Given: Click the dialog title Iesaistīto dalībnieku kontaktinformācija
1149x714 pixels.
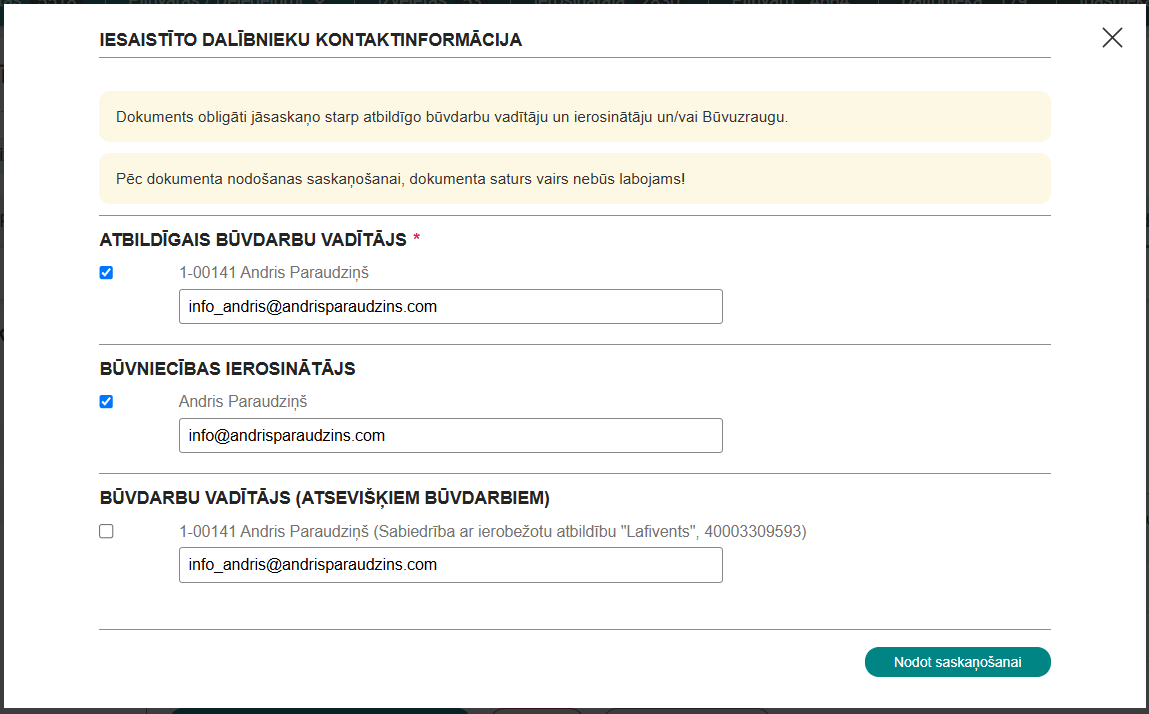Looking at the screenshot, I should tap(310, 40).
